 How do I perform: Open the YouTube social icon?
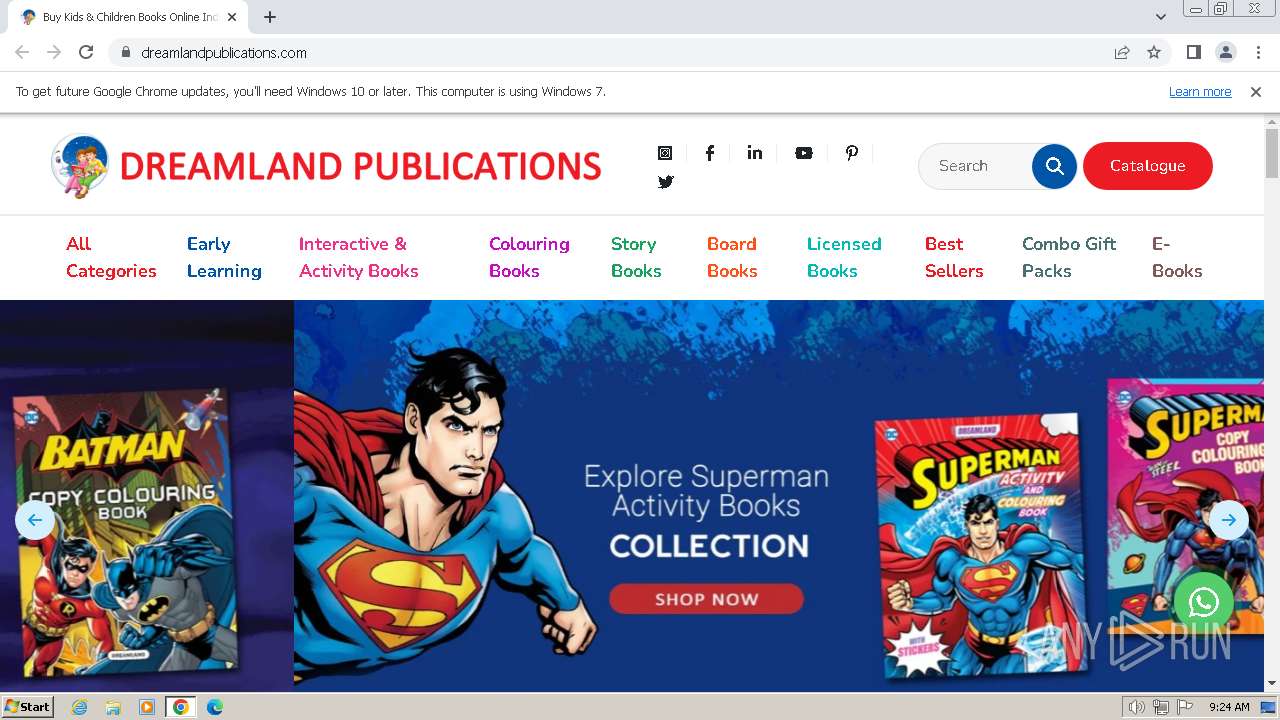[x=804, y=153]
